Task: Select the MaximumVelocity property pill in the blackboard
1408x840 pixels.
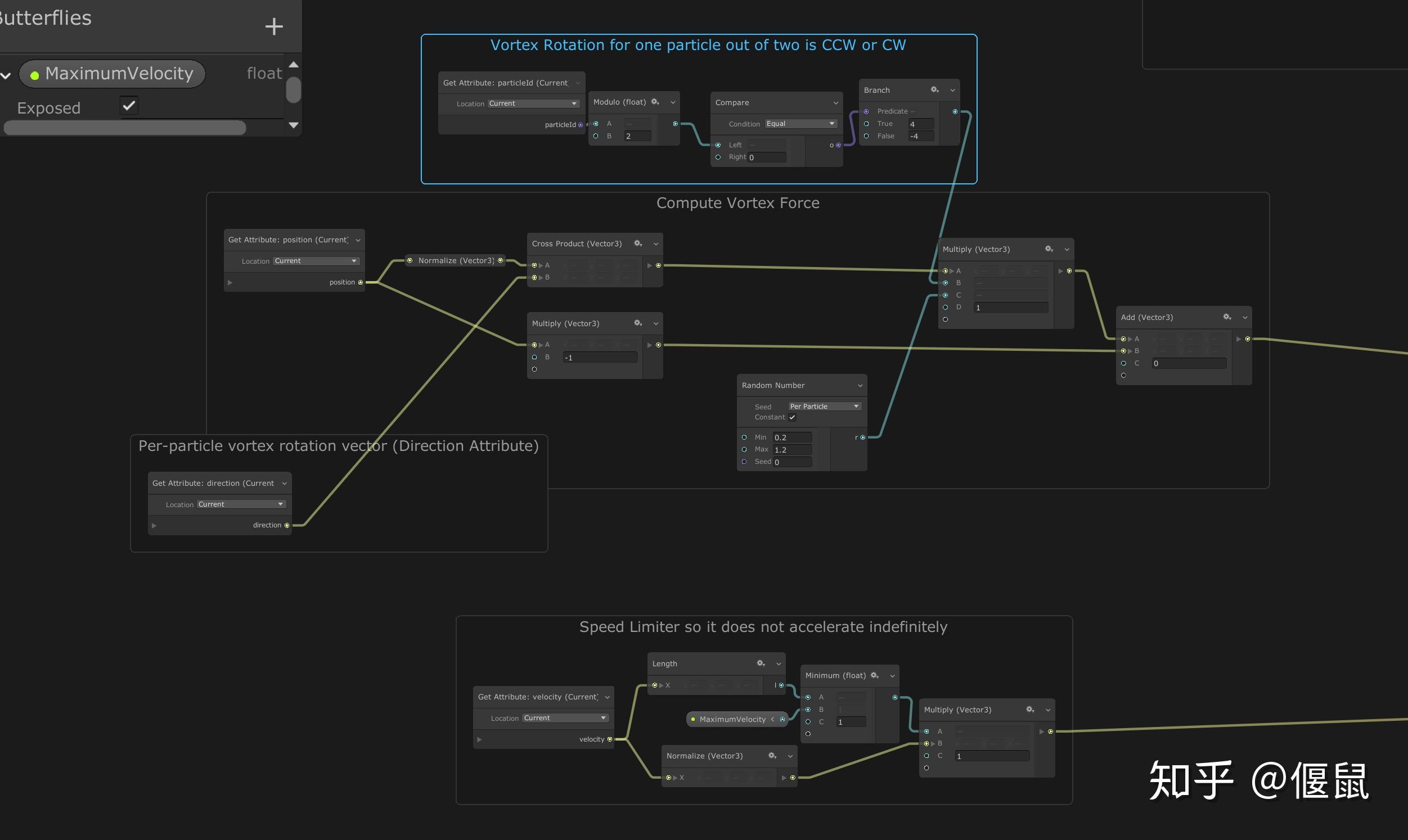Action: (x=112, y=74)
